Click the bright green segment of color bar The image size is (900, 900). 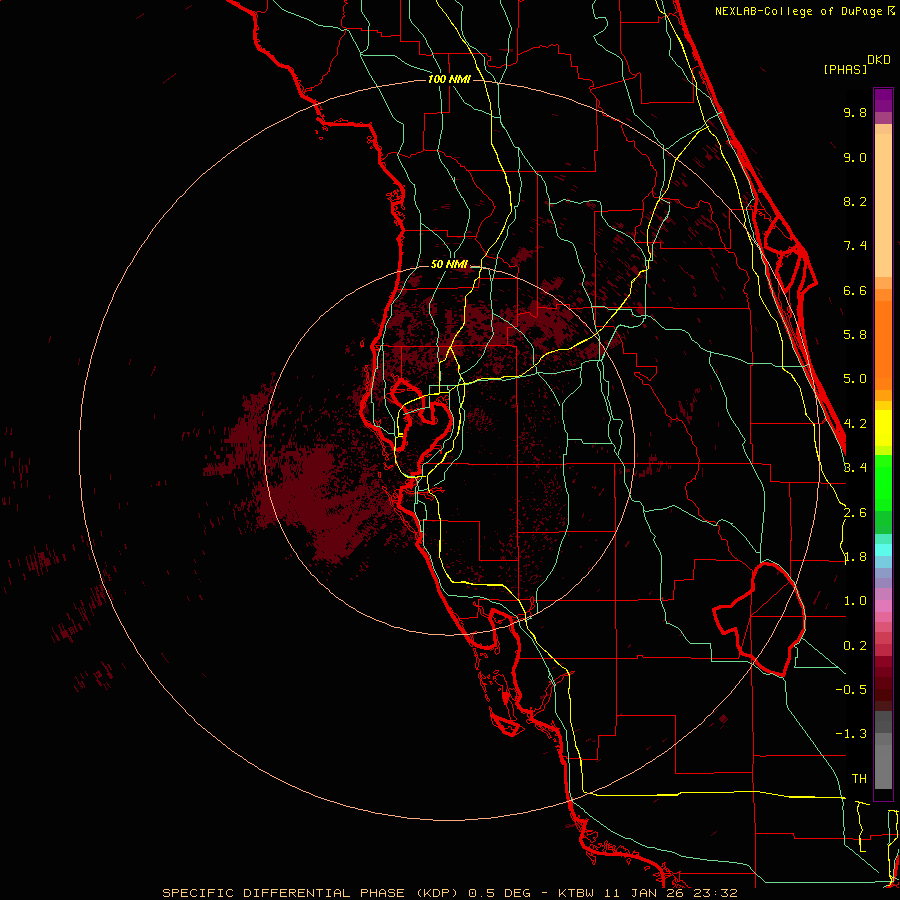pos(883,482)
